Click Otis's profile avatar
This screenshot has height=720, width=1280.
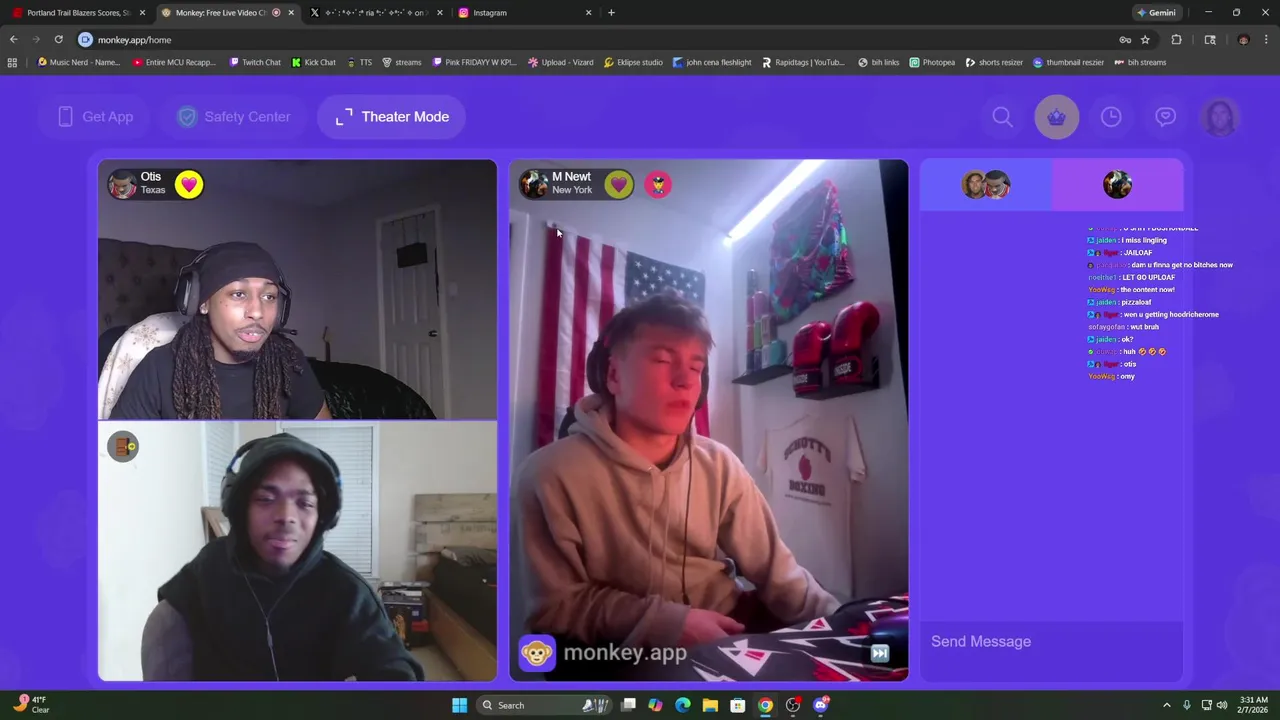(x=122, y=184)
